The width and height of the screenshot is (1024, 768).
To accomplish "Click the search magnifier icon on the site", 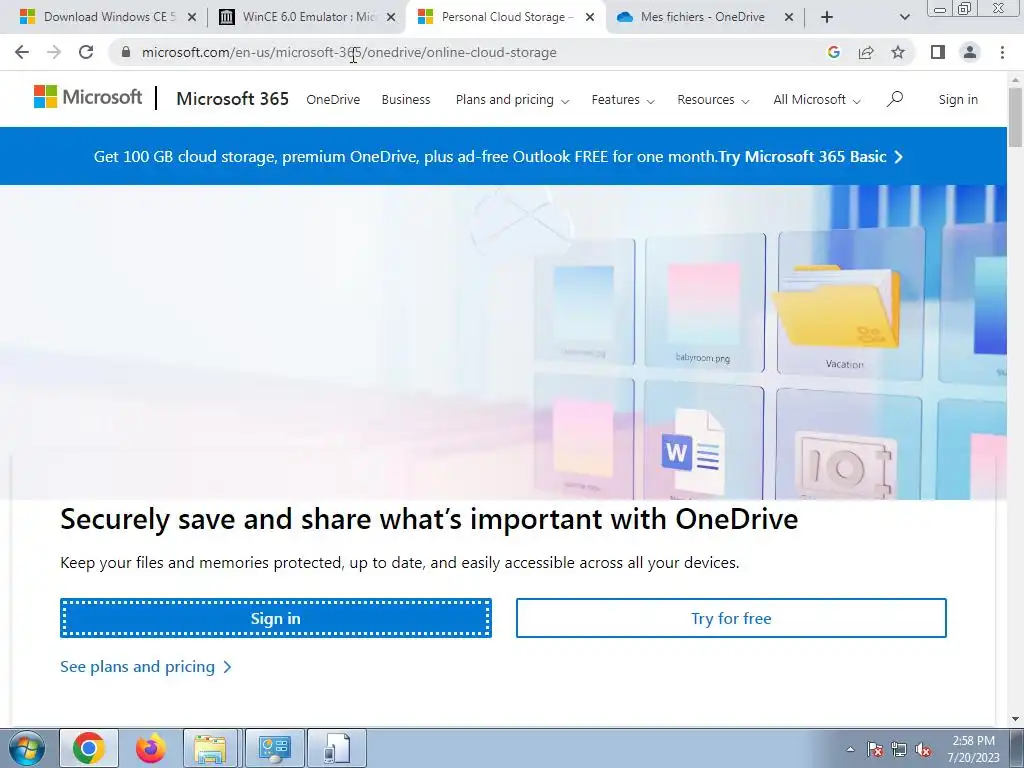I will tap(895, 99).
